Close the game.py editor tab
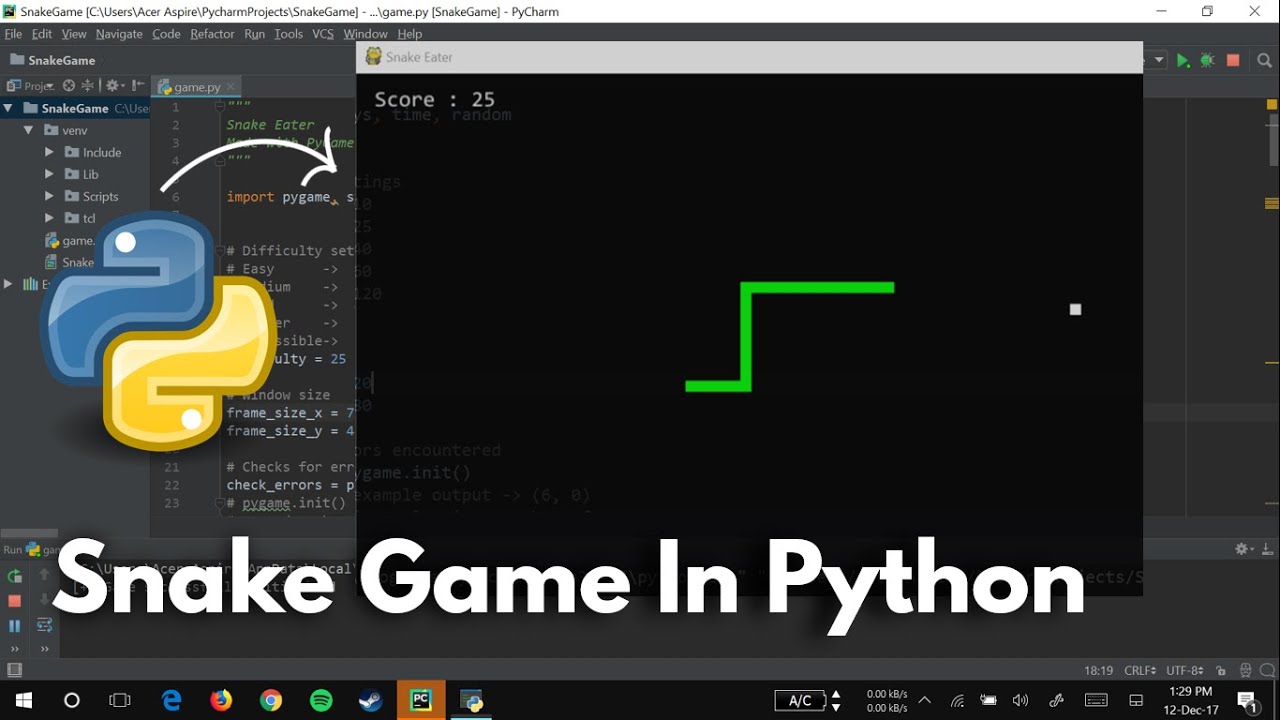The height and width of the screenshot is (720, 1280). point(230,87)
